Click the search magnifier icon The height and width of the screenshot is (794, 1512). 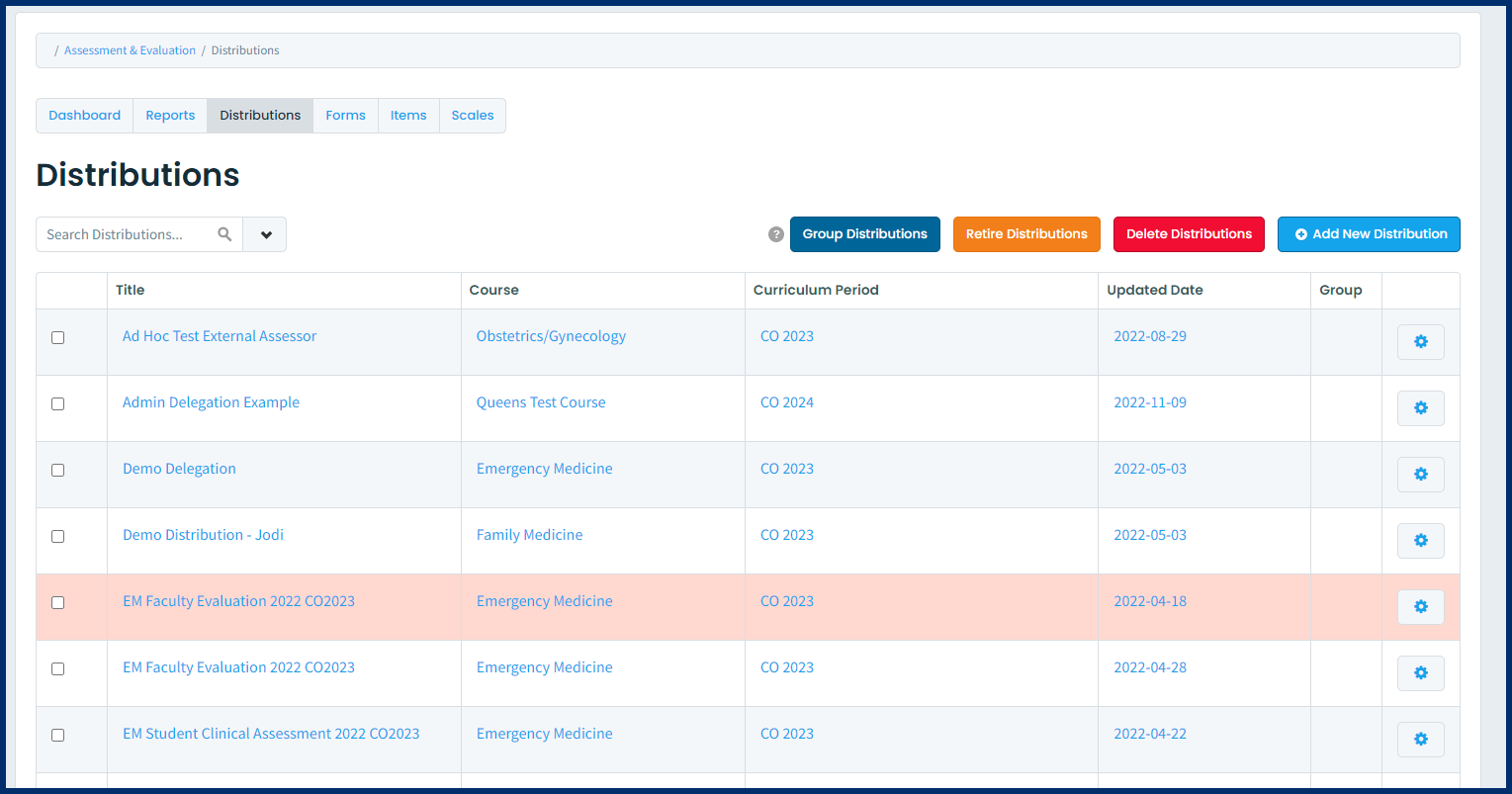224,234
